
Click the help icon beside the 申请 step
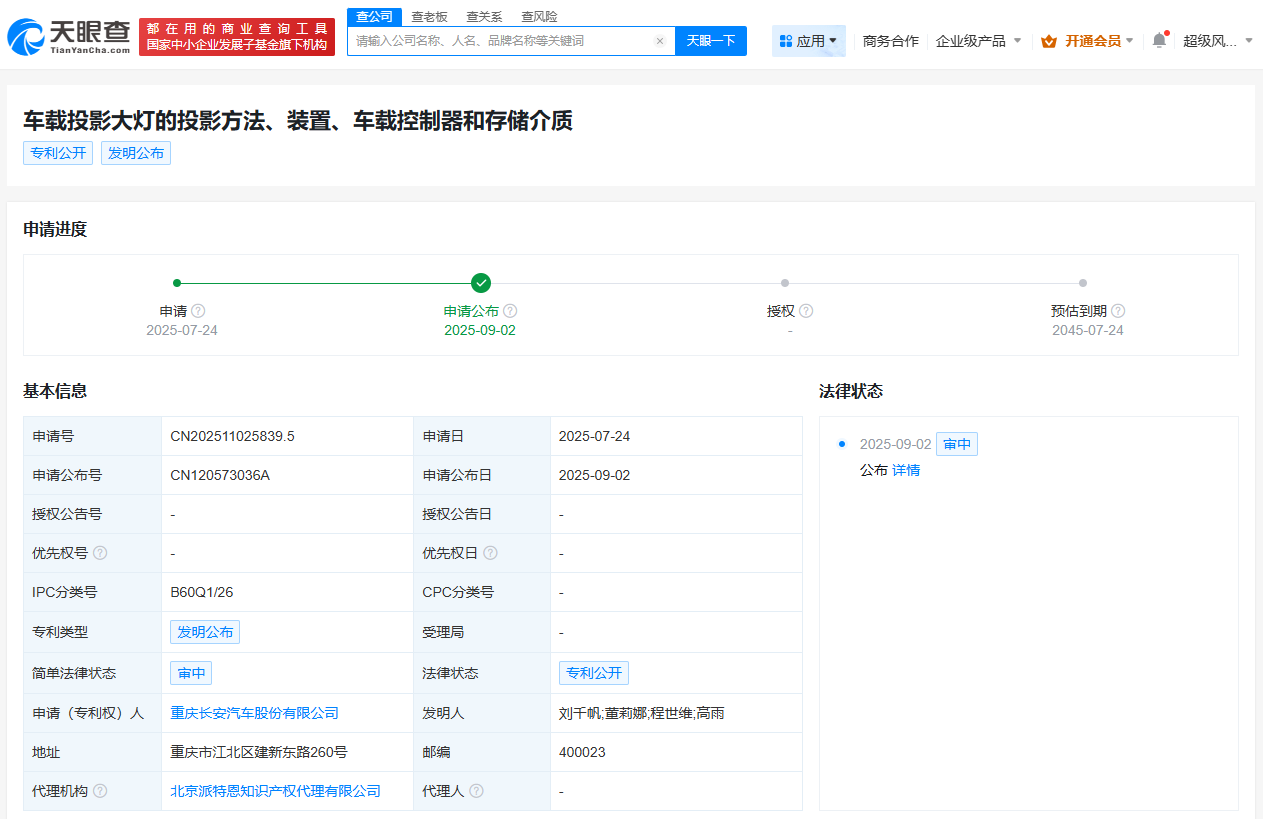point(198,311)
